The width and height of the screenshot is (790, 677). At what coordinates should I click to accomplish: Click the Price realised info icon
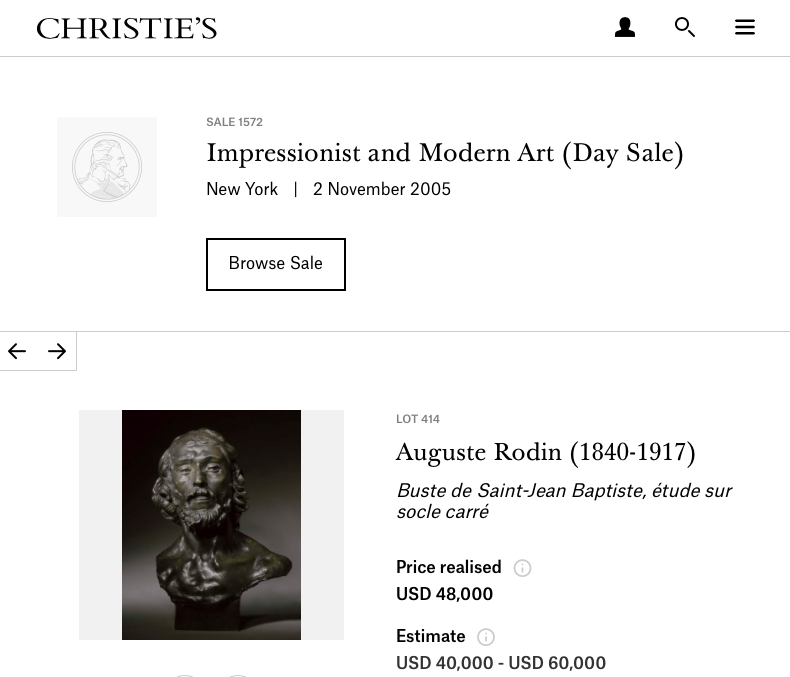tap(522, 568)
